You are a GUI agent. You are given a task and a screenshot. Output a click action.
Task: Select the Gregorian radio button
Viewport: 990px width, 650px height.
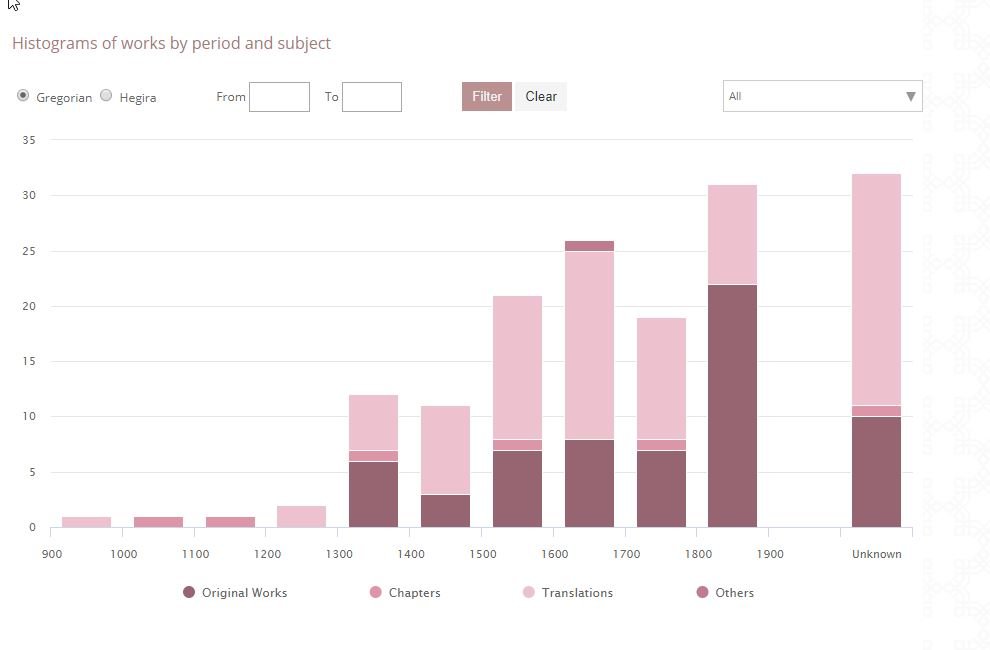23,96
